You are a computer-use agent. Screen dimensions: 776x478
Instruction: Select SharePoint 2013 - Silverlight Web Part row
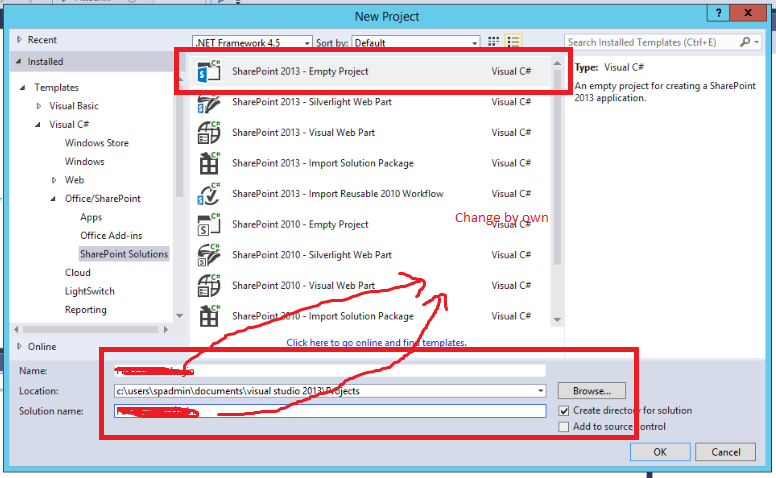[x=370, y=102]
